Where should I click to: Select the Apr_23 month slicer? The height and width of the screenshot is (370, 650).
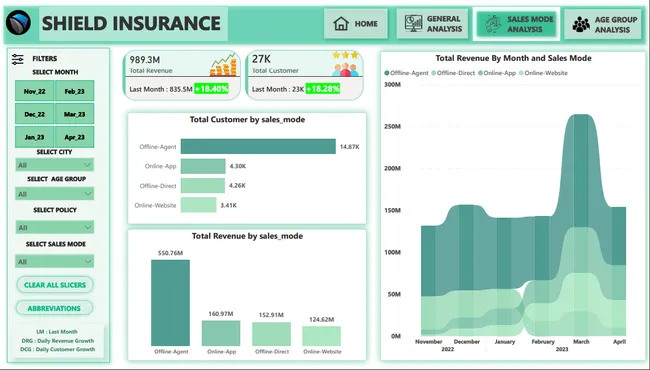pos(75,137)
